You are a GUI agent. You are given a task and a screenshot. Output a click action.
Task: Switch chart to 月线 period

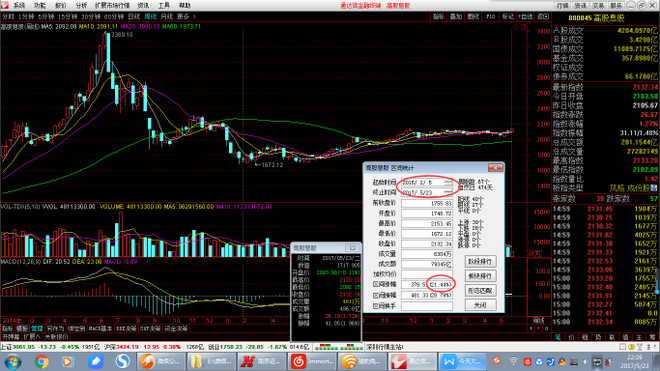167,16
